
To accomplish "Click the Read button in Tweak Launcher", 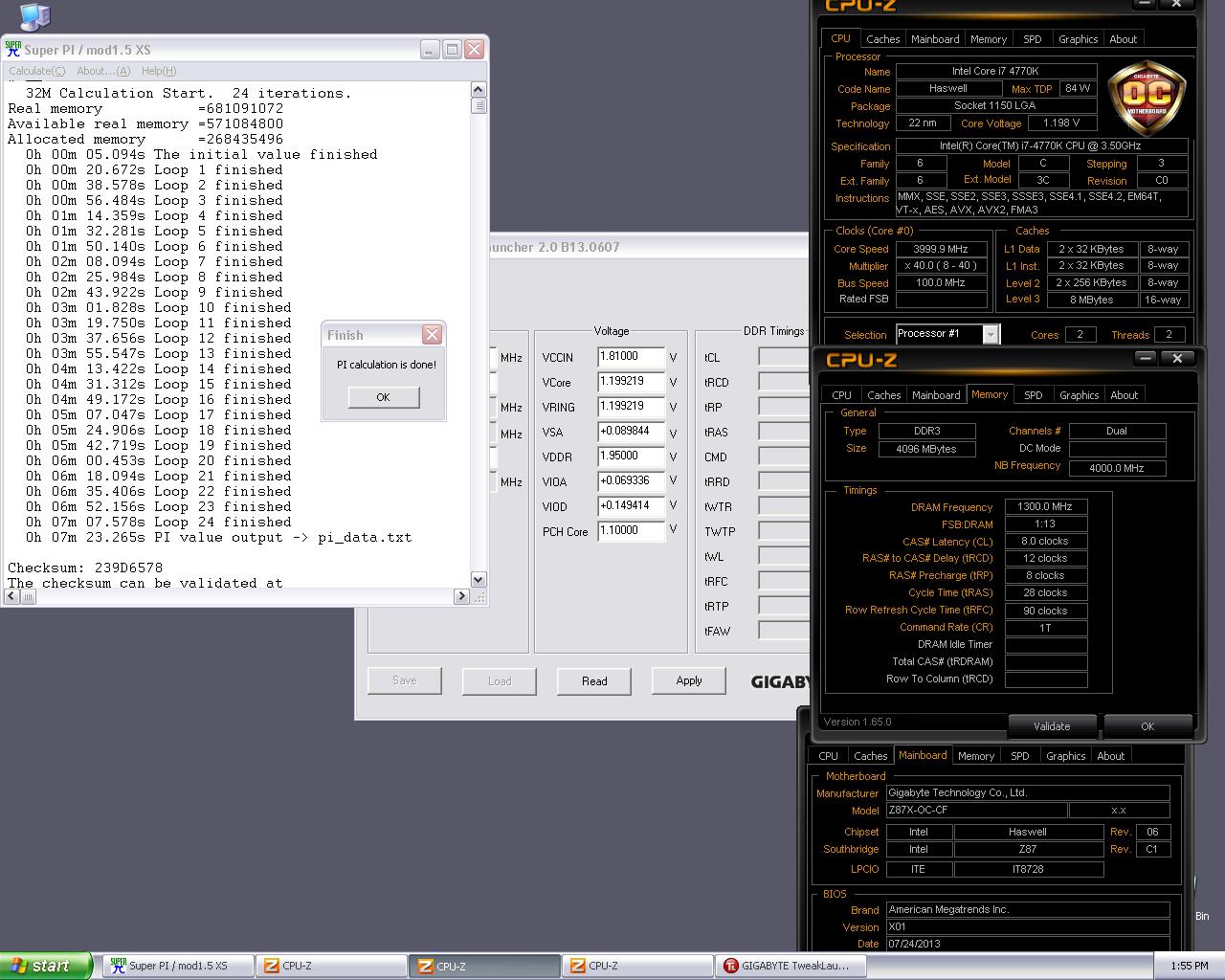I will click(594, 681).
